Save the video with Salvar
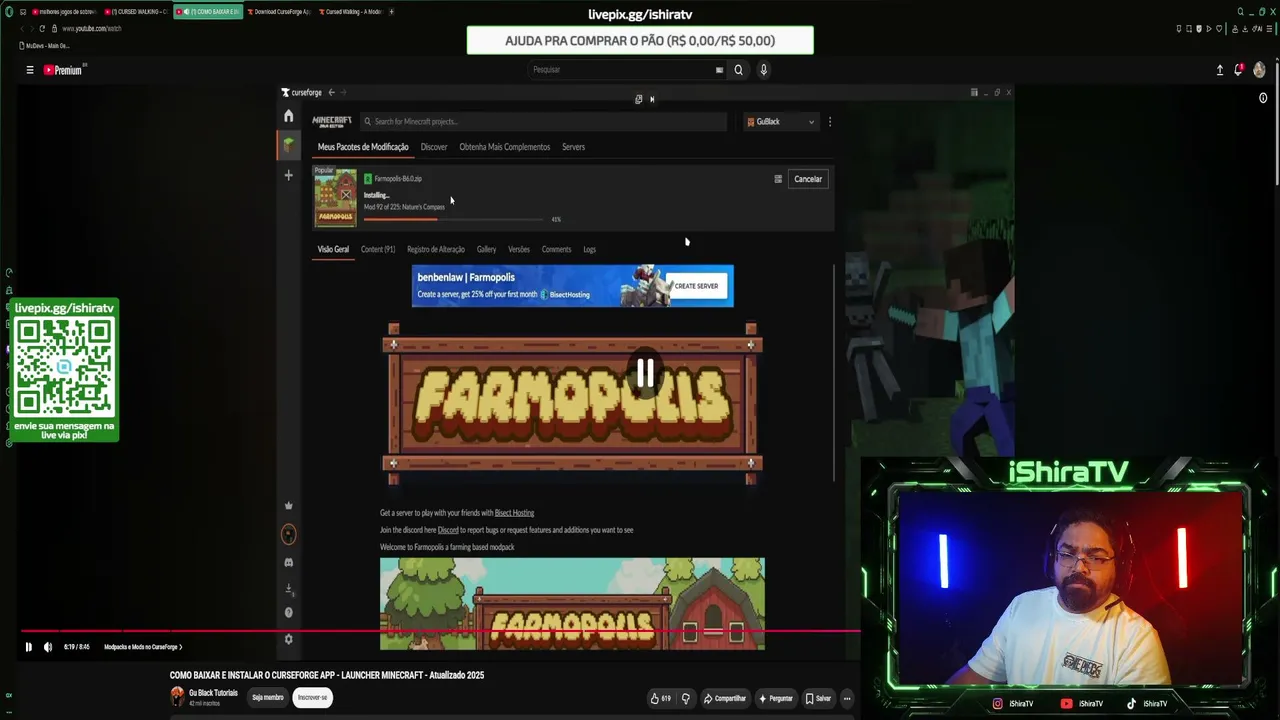This screenshot has height=720, width=1280. click(817, 698)
